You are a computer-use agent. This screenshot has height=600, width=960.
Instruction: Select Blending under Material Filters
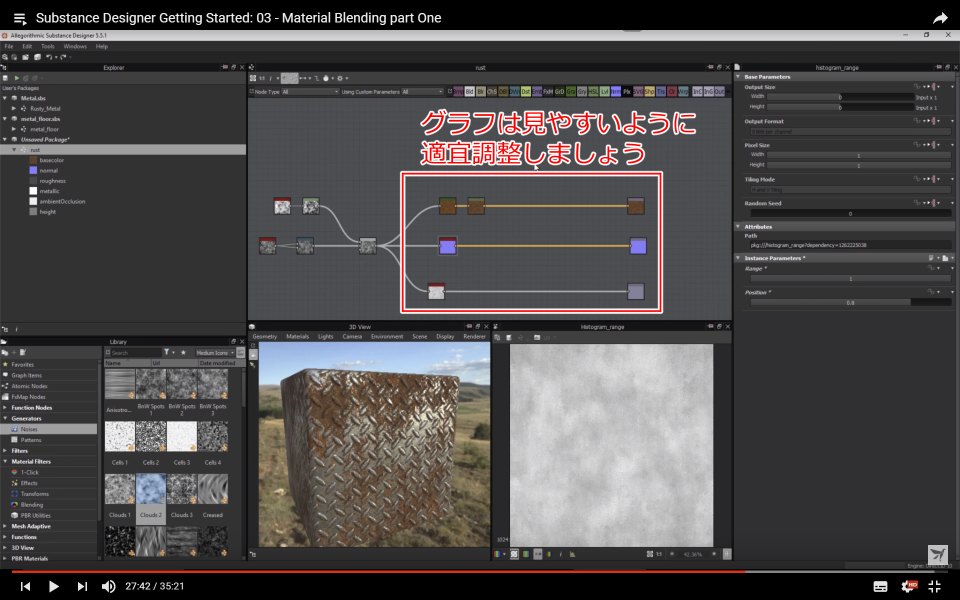(x=31, y=505)
